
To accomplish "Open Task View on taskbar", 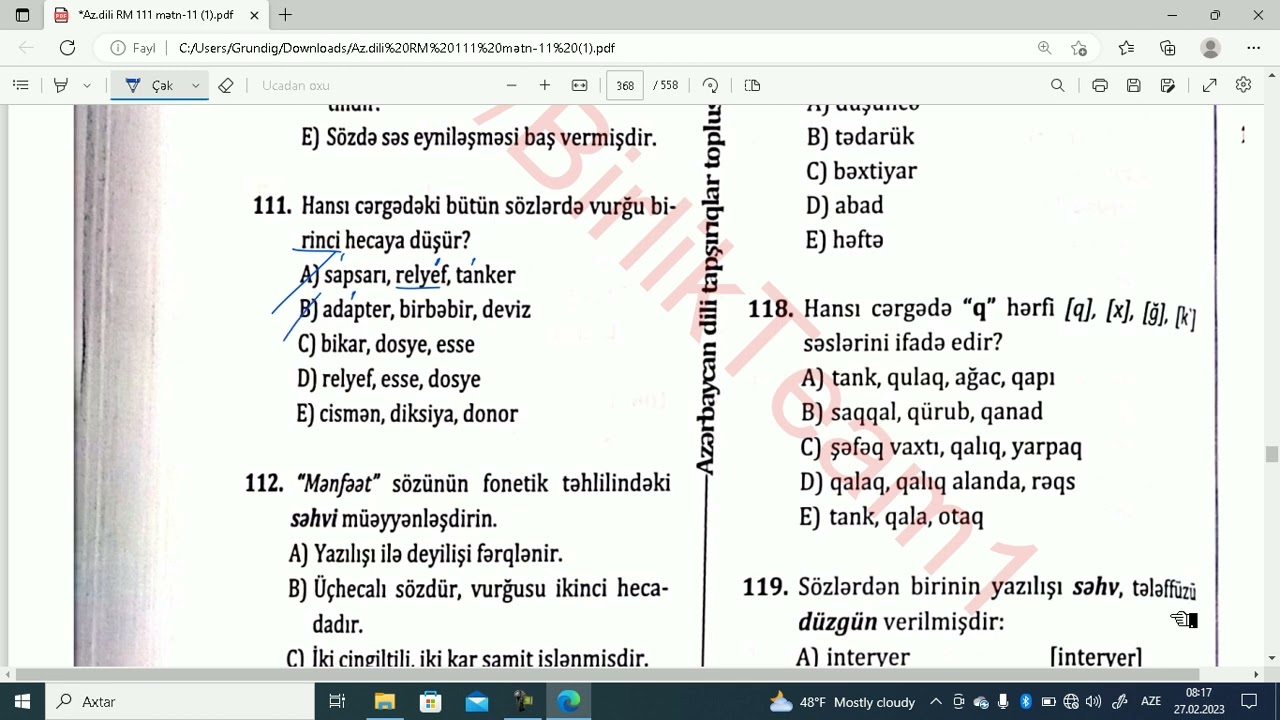I will [337, 701].
